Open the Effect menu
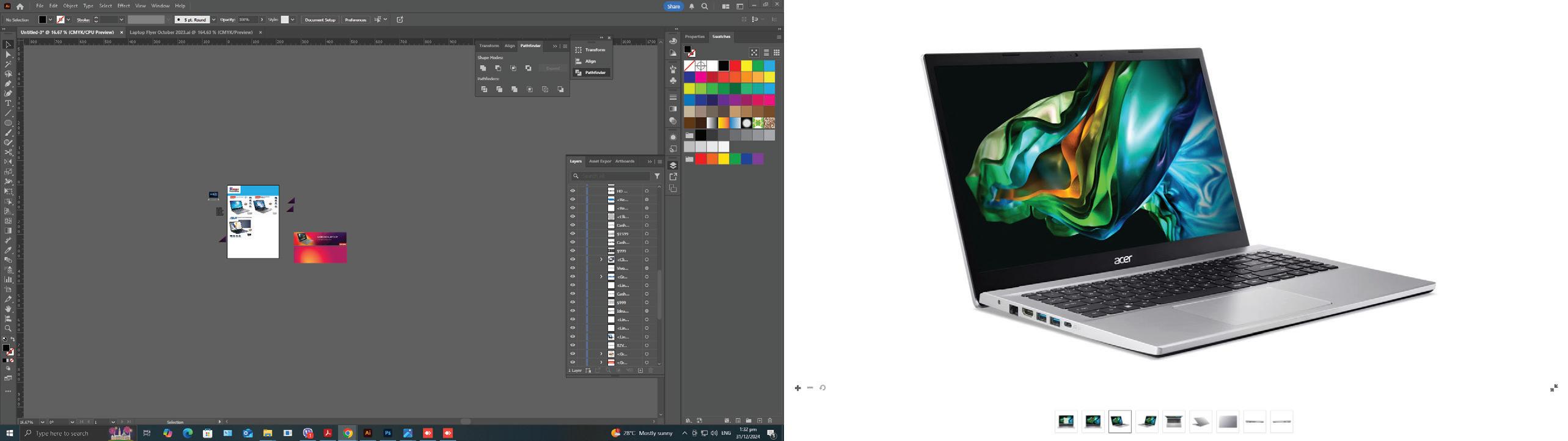This screenshot has width=1568, height=441. 123,6
